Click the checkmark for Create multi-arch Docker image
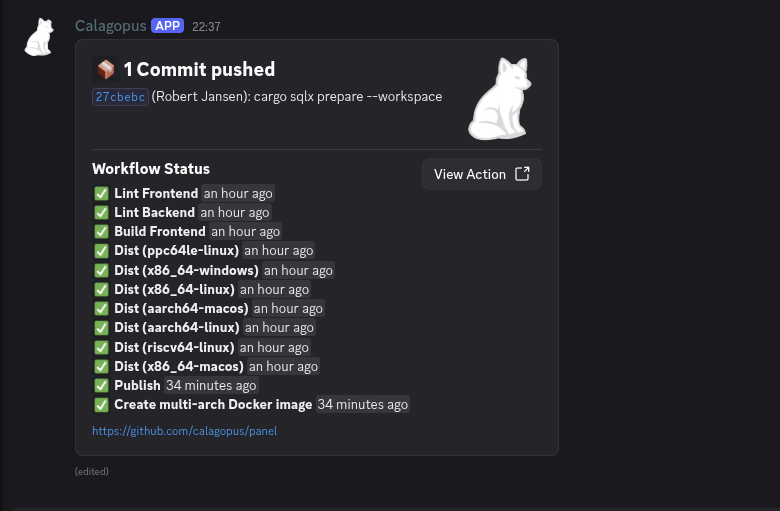 pos(101,405)
